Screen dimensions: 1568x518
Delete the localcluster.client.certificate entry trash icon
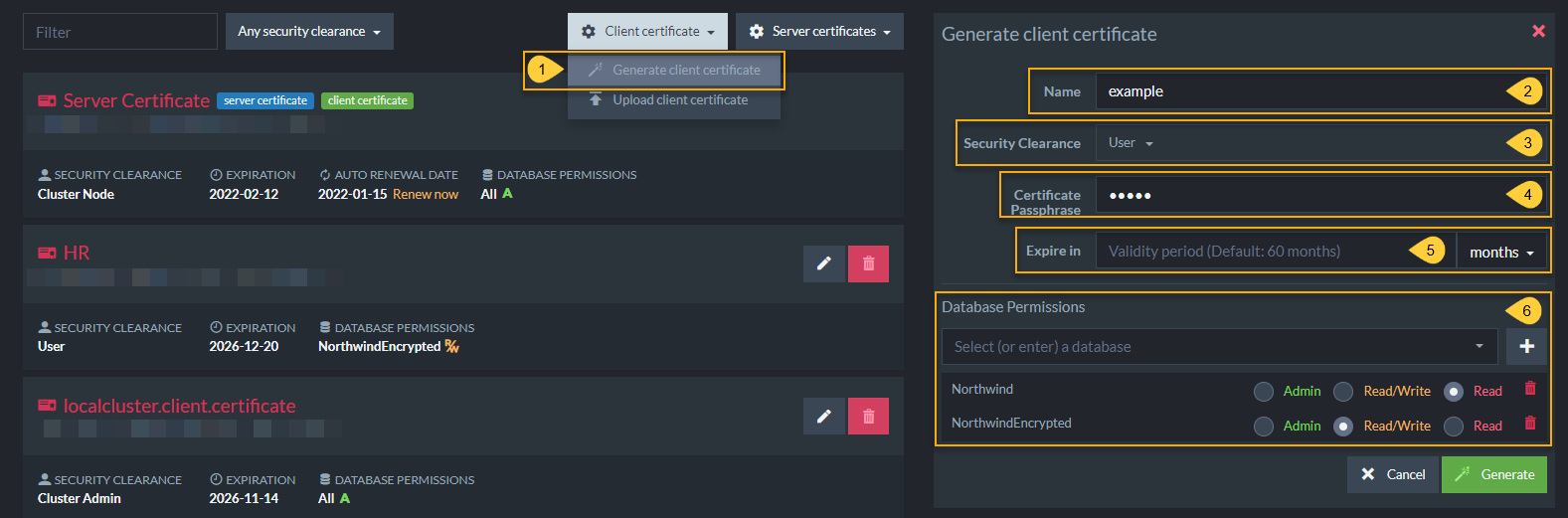(x=868, y=416)
